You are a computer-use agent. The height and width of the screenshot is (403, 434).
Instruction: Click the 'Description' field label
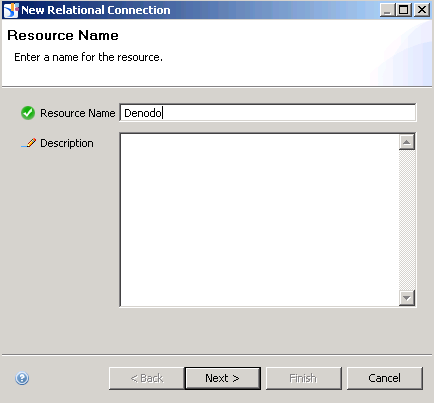67,143
